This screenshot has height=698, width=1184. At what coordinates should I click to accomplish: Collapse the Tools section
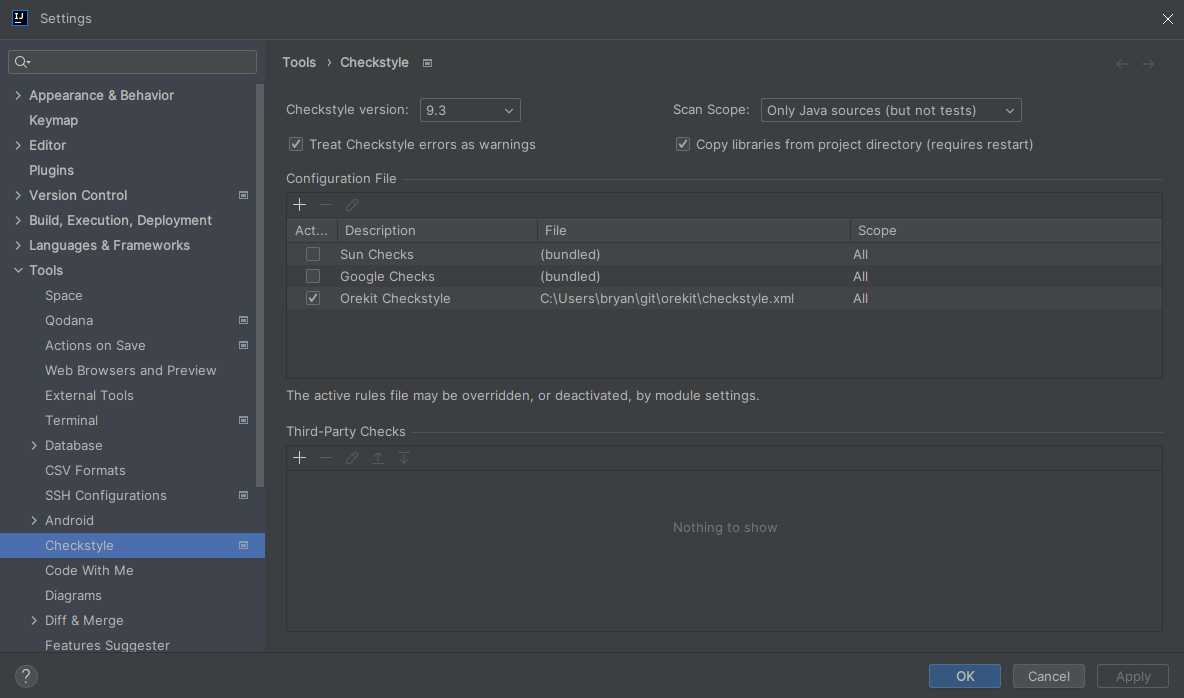[x=19, y=270]
